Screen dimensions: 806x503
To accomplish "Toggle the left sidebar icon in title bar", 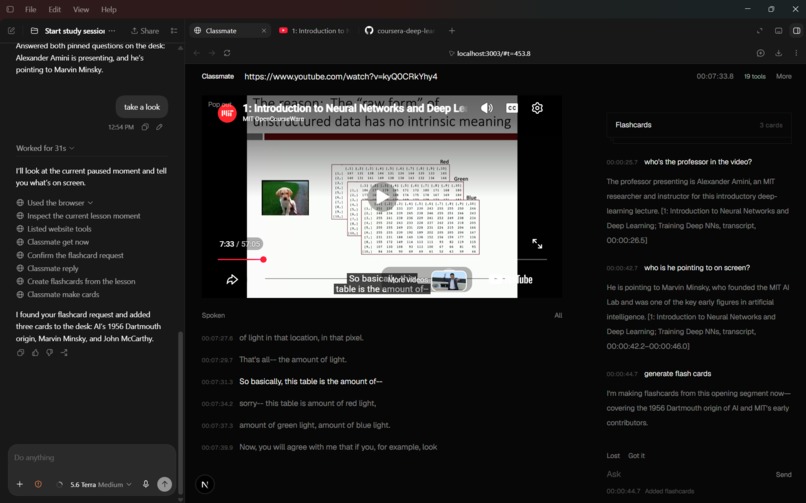I will tap(10, 9).
